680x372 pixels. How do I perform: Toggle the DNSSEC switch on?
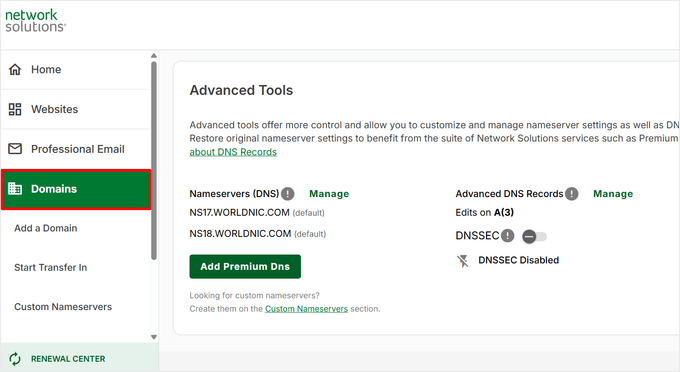(534, 236)
